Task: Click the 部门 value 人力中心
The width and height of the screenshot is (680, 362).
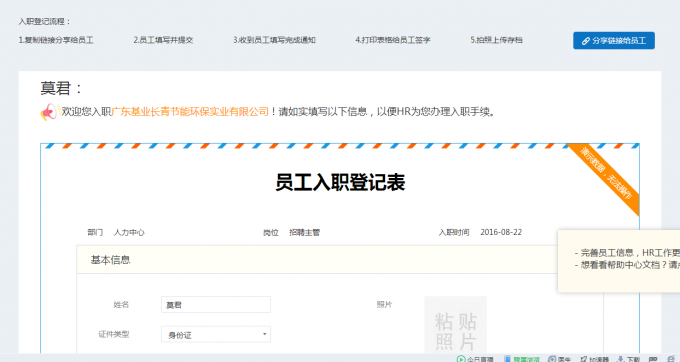Action: coord(129,232)
